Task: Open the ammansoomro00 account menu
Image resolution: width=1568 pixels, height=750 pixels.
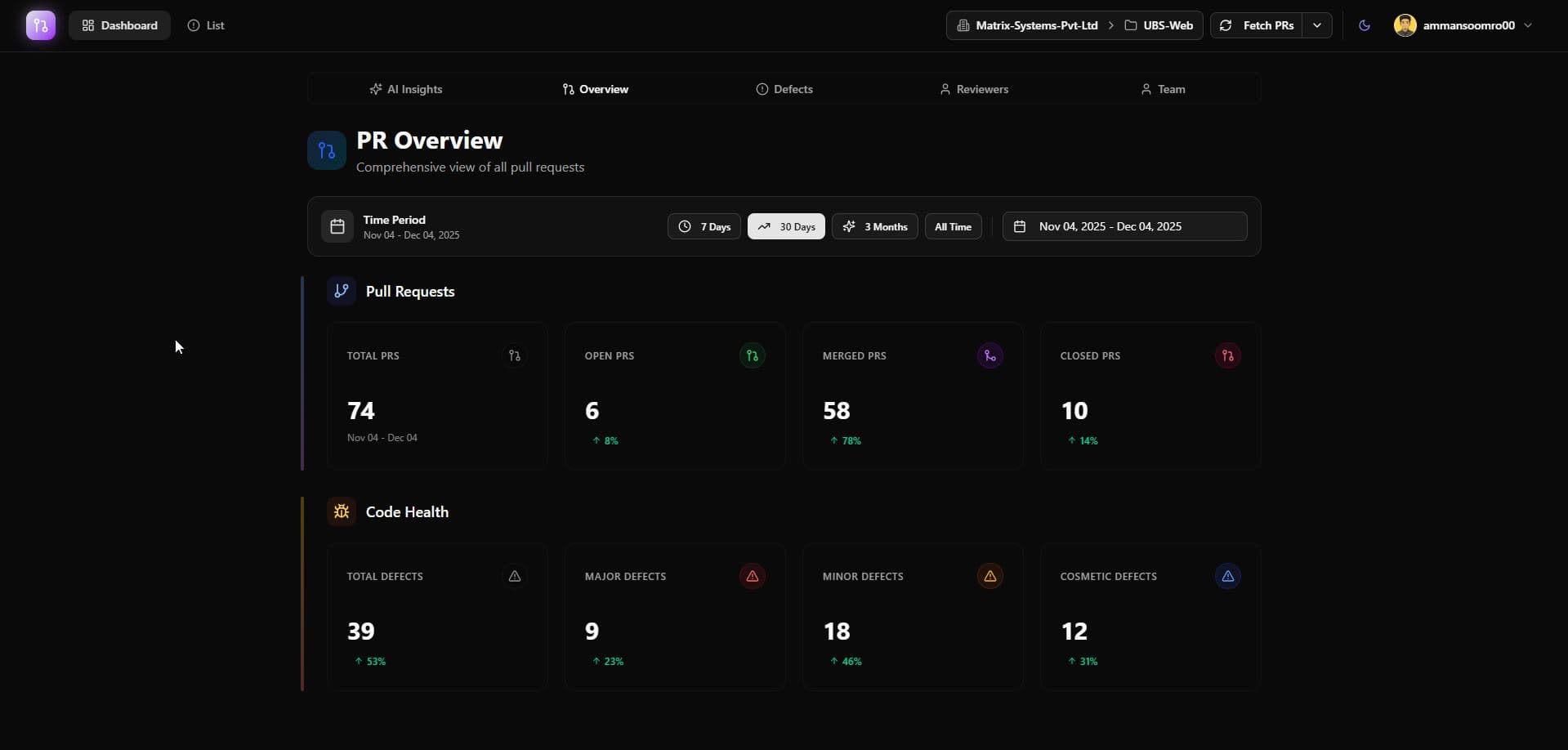Action: point(1463,25)
